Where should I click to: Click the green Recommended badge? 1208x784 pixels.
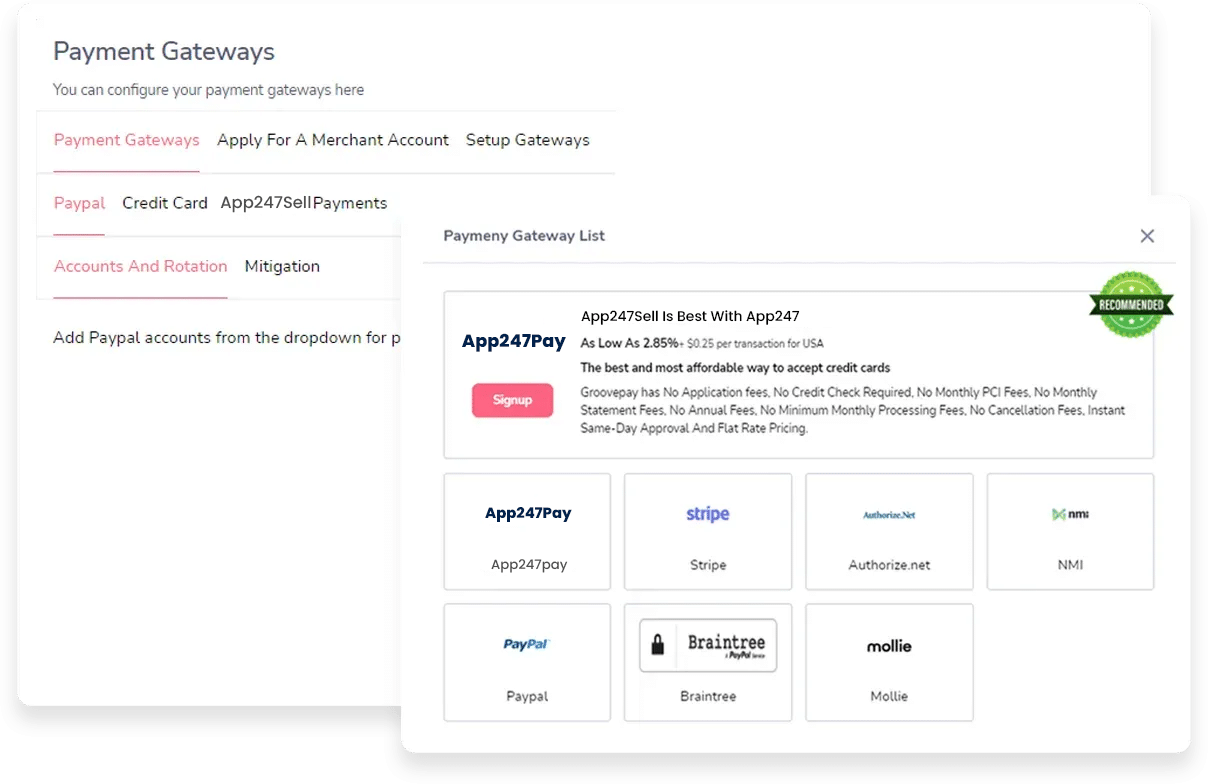[x=1131, y=305]
